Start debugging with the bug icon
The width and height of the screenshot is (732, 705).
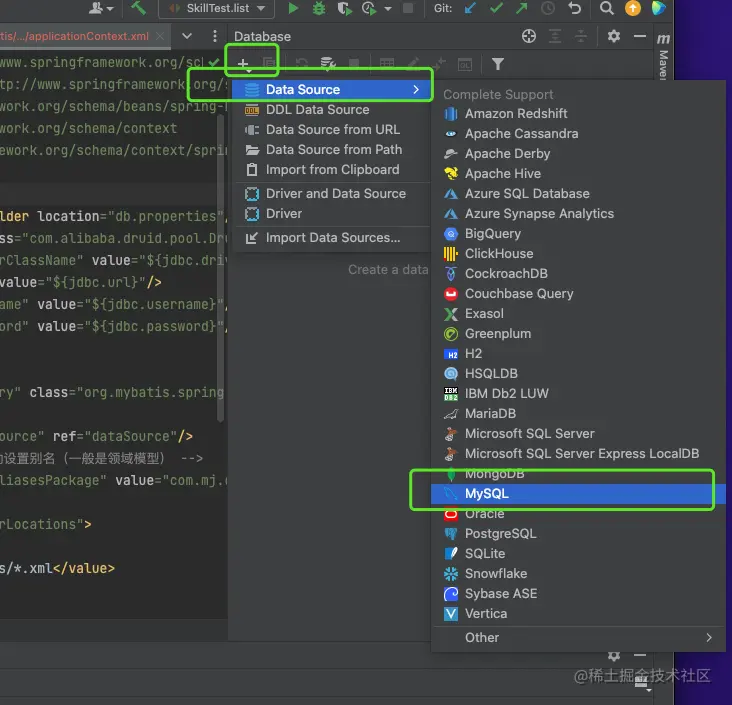click(319, 8)
